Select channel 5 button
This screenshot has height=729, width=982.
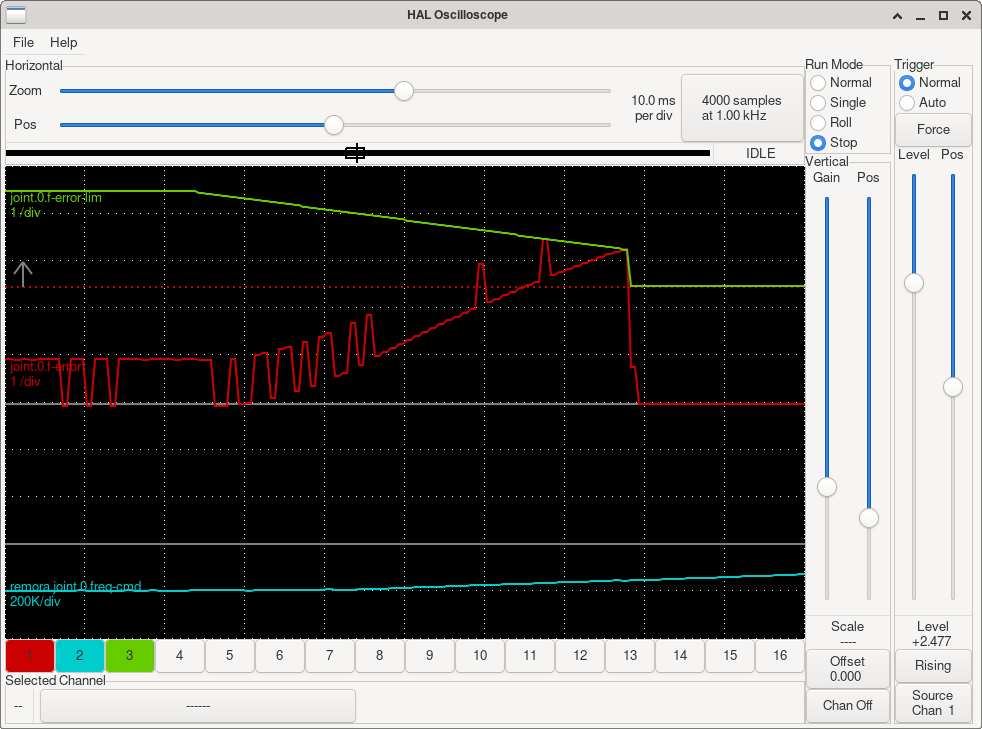[x=230, y=656]
